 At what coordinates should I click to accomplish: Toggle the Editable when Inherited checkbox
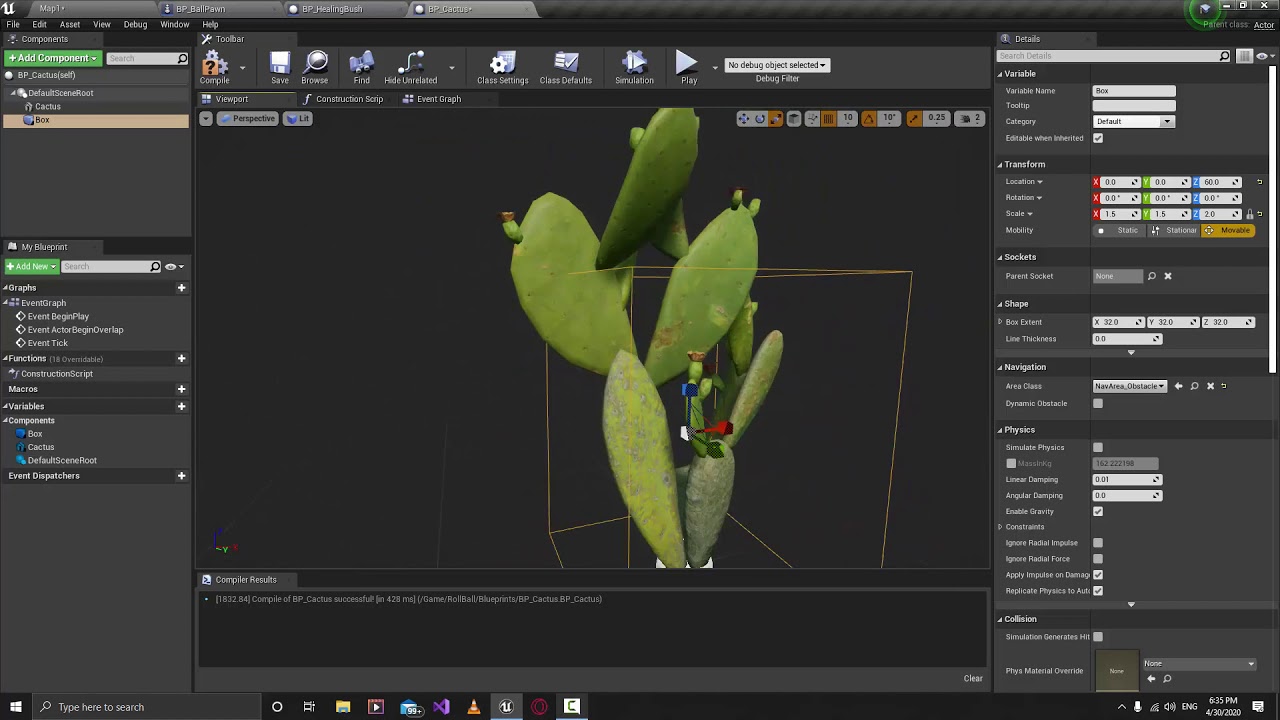1098,138
